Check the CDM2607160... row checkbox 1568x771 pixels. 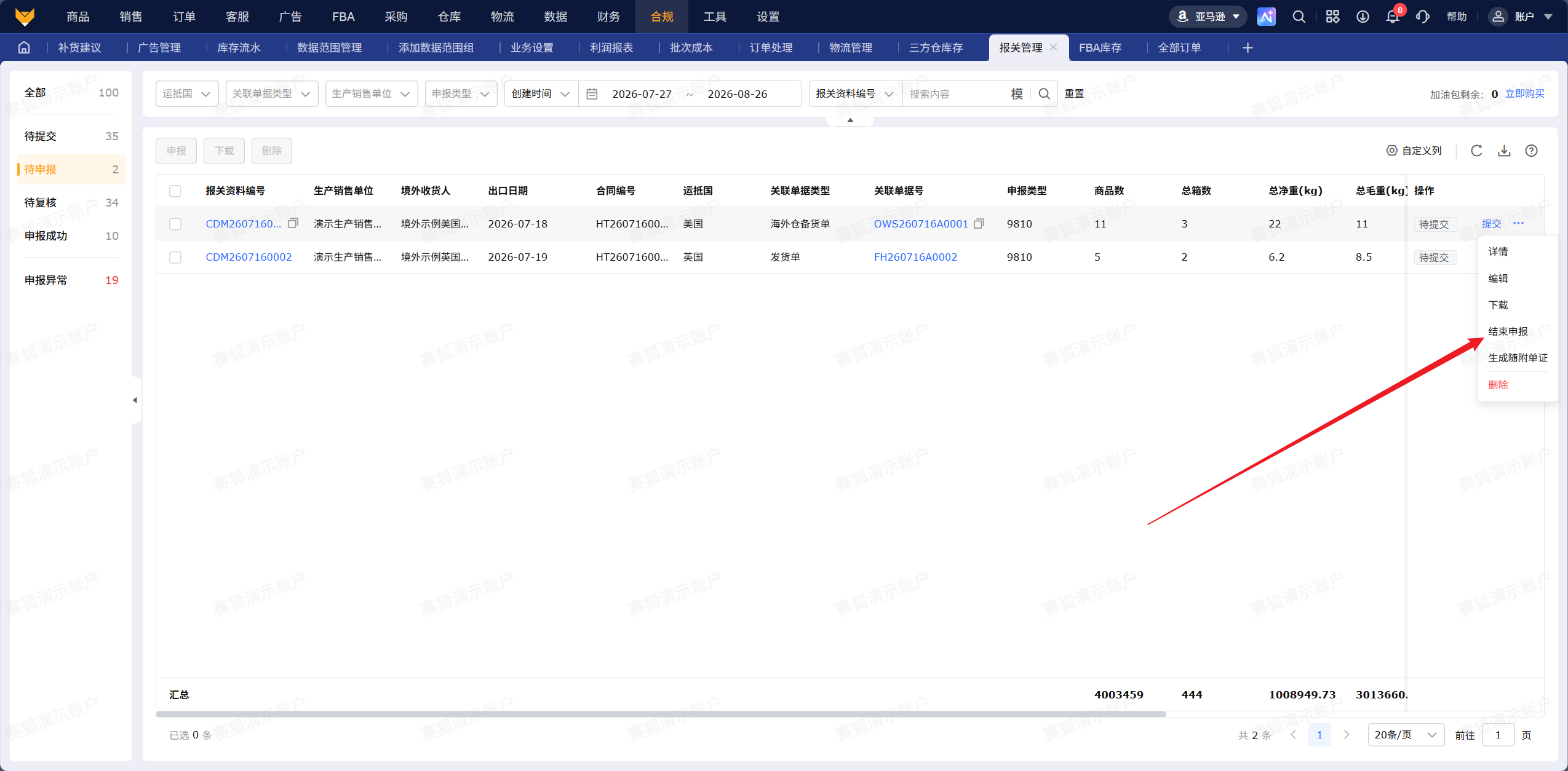pyautogui.click(x=175, y=224)
